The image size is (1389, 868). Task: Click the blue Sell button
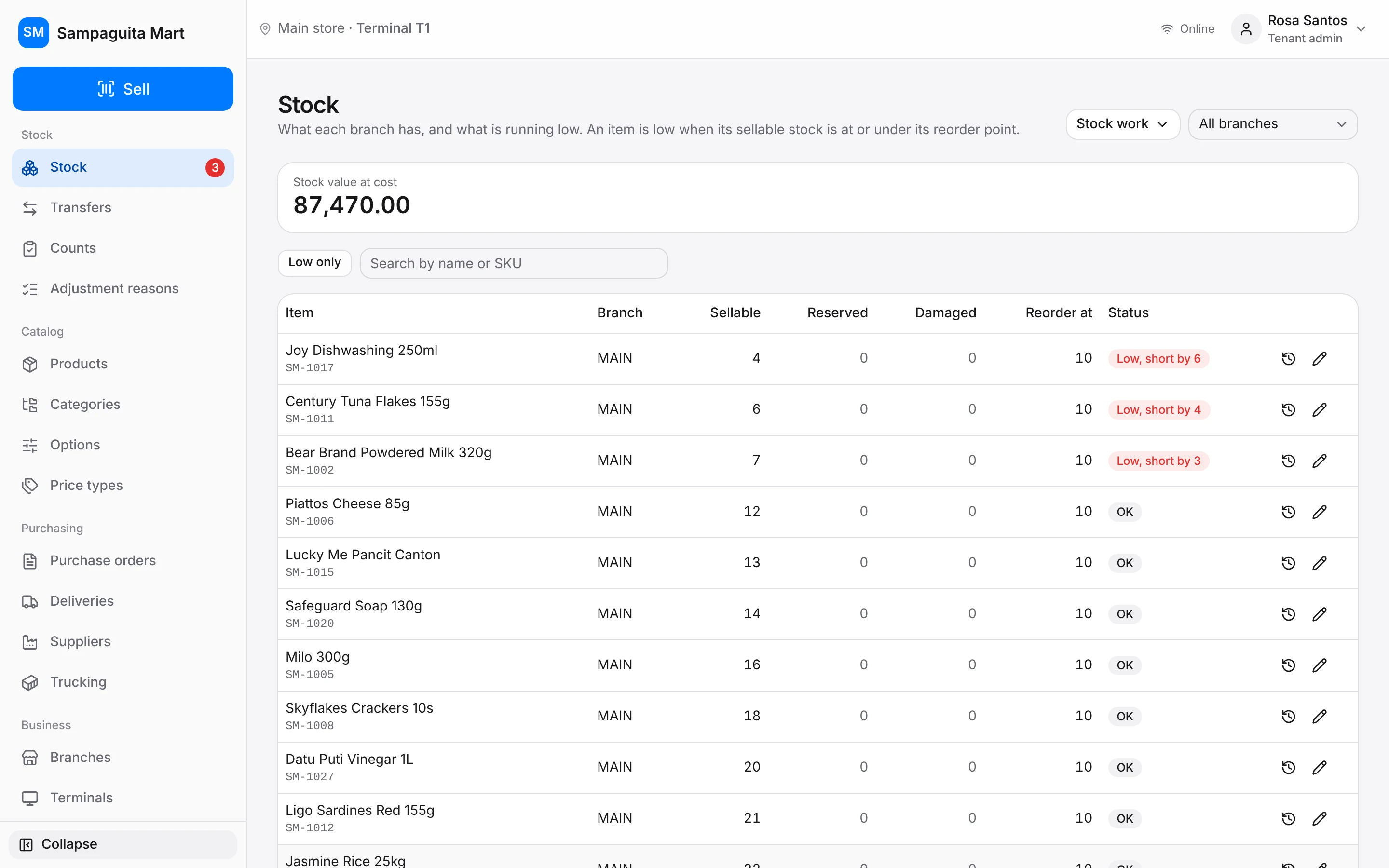(123, 89)
